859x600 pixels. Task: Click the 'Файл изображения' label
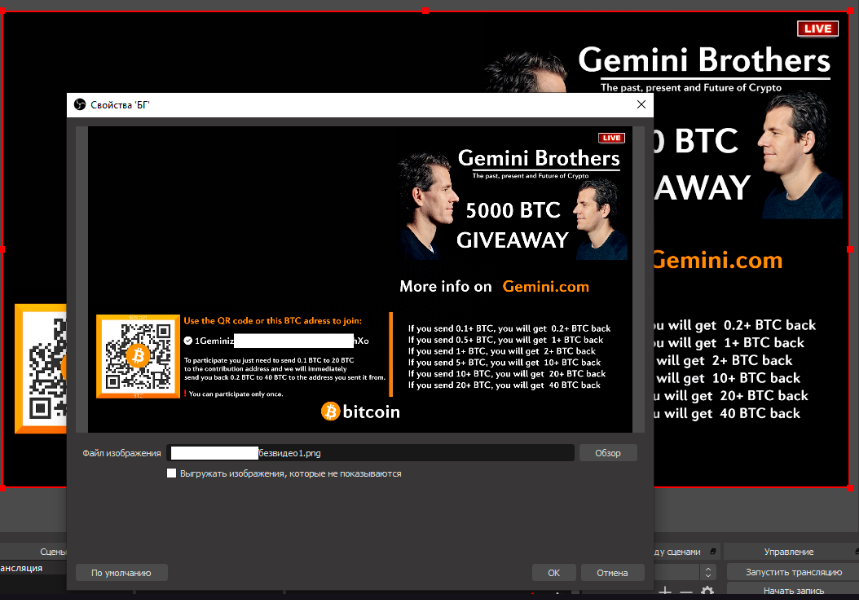(x=122, y=453)
